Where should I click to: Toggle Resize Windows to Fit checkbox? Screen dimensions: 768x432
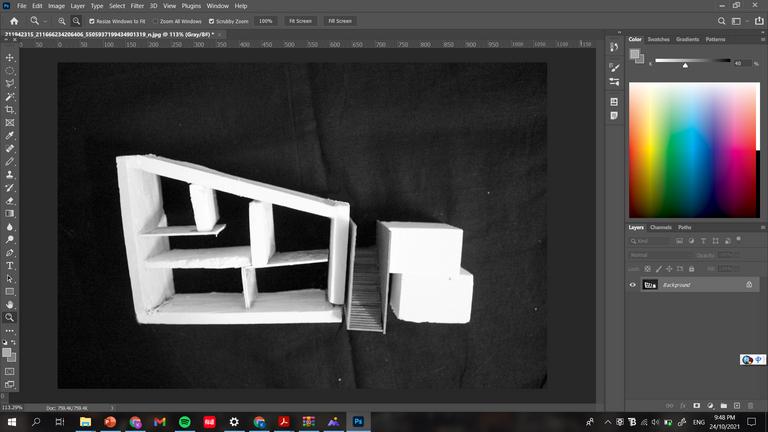[x=92, y=21]
